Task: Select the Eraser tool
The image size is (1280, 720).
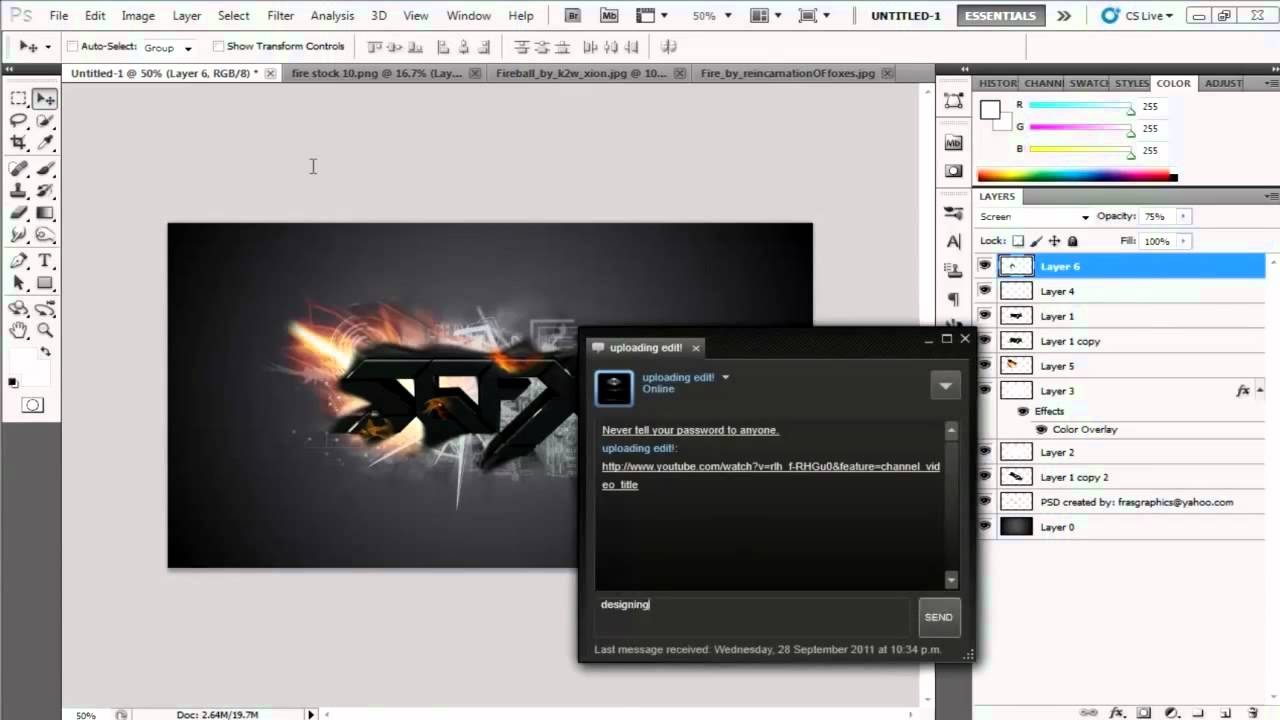Action: pyautogui.click(x=18, y=213)
